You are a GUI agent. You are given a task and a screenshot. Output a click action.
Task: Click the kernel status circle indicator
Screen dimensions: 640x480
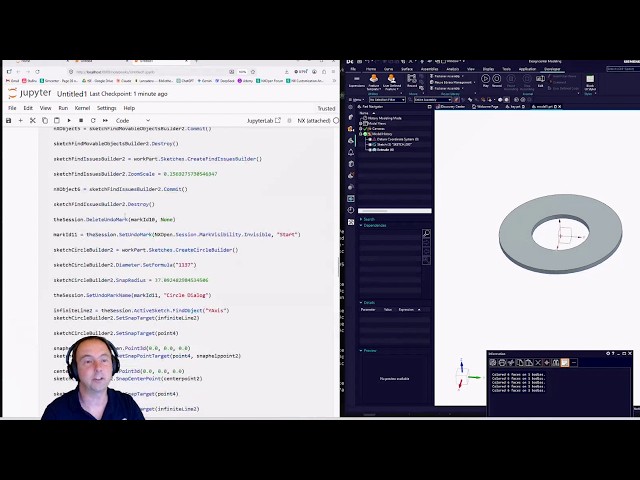[x=336, y=120]
